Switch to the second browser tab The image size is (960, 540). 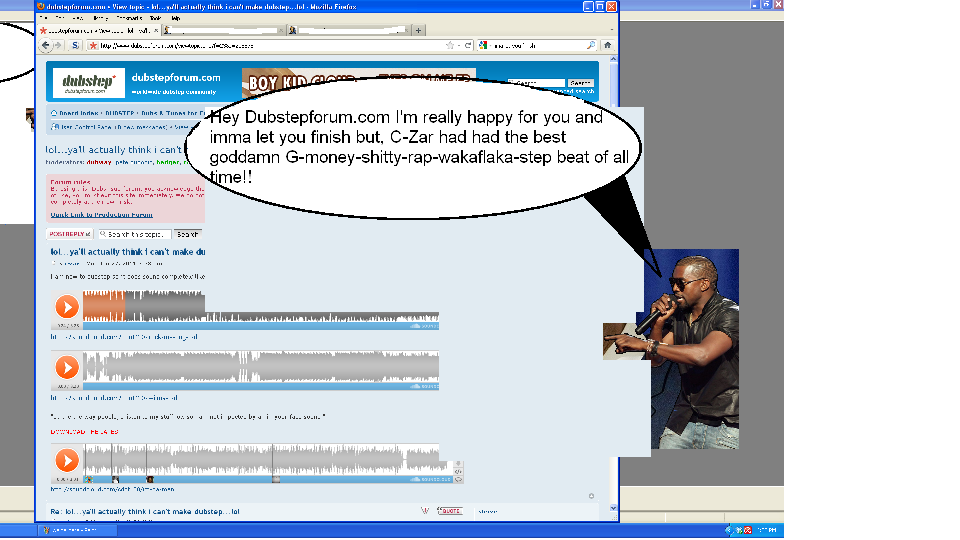pyautogui.click(x=223, y=30)
